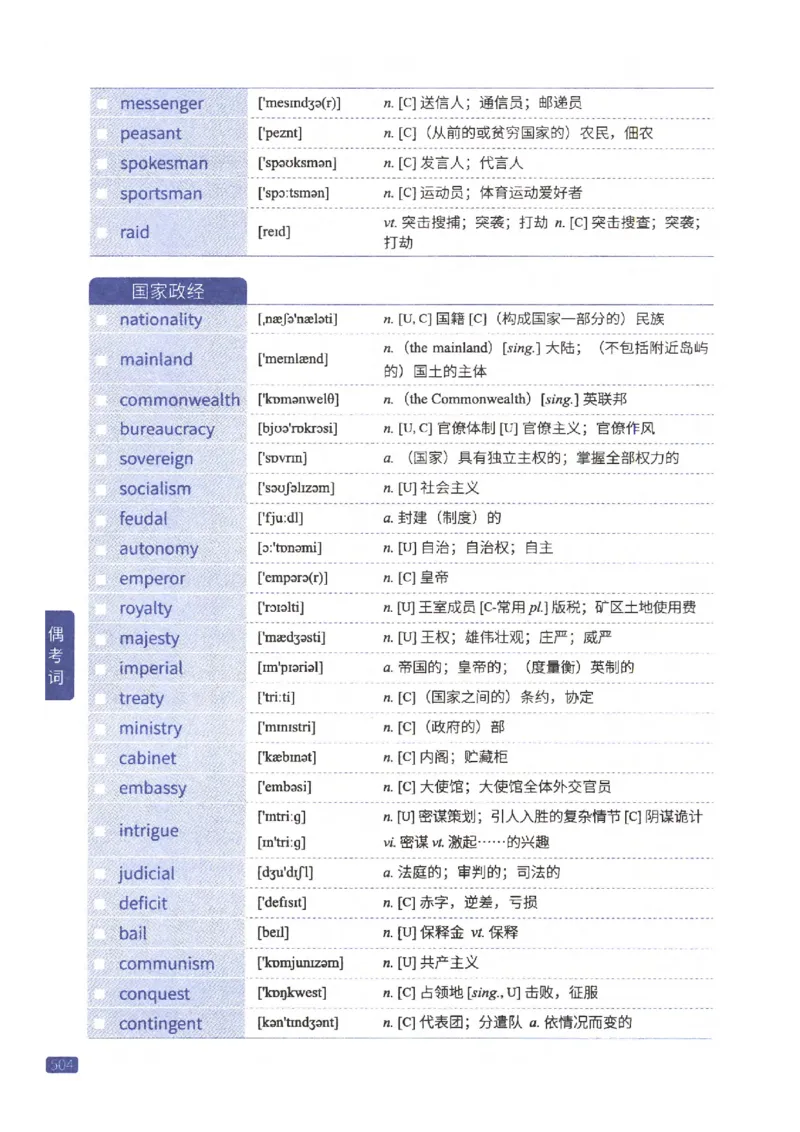This screenshot has width=800, height=1132.
Task: Select the word bureaucracy
Action: pos(164,429)
